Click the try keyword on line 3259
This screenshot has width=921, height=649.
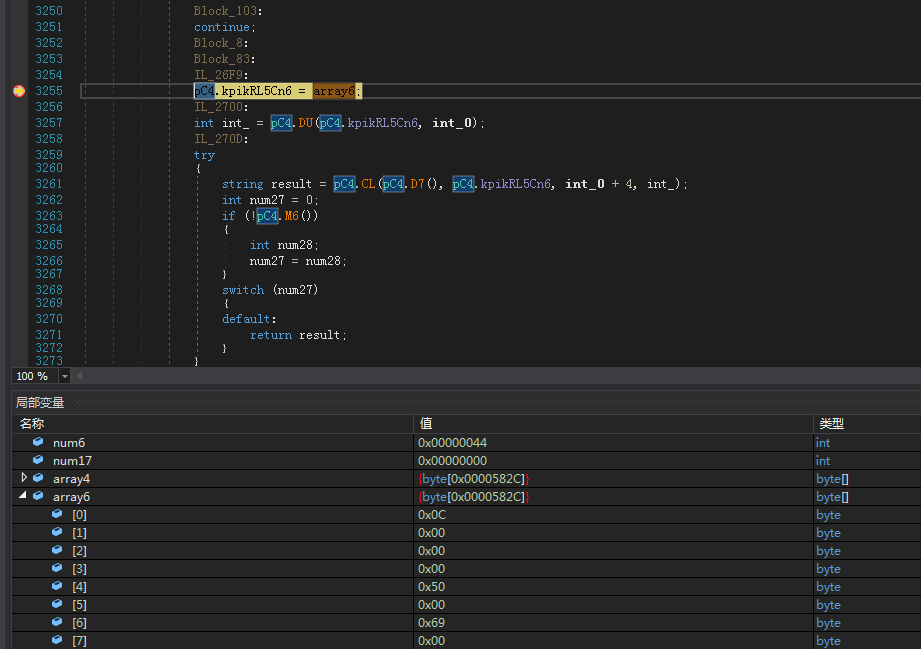coord(204,155)
